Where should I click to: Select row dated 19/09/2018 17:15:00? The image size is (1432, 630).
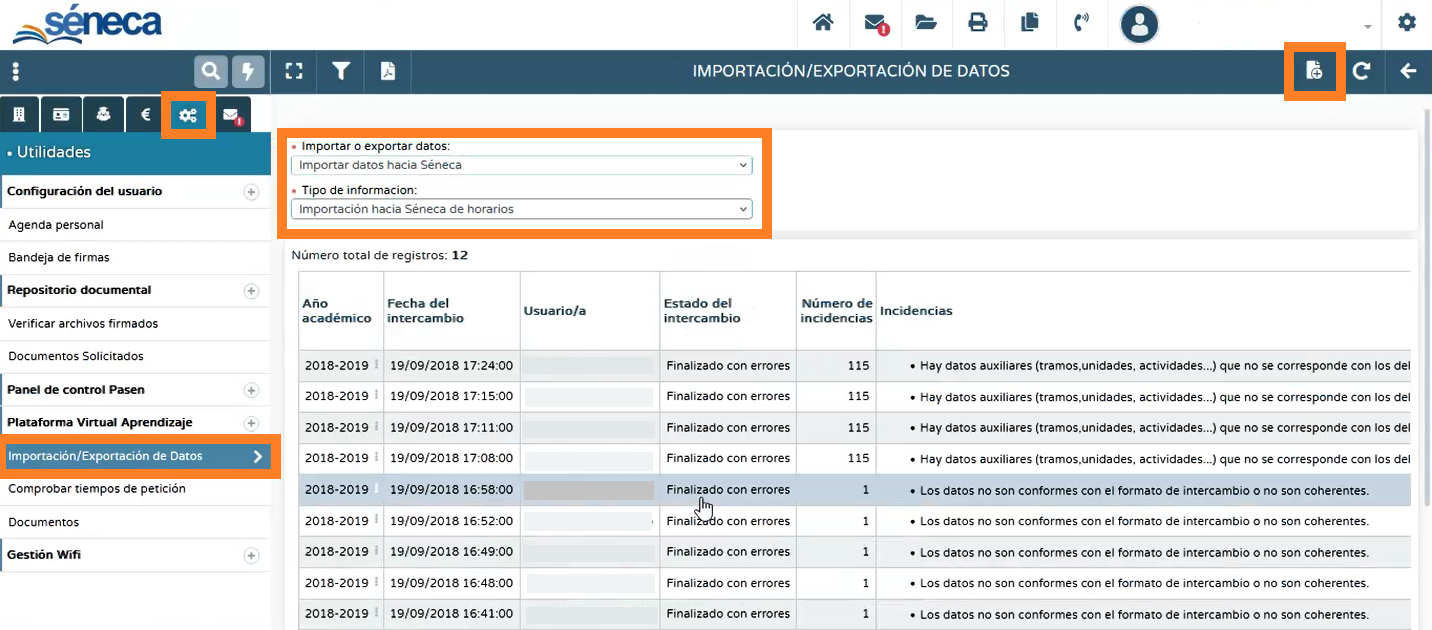855,397
